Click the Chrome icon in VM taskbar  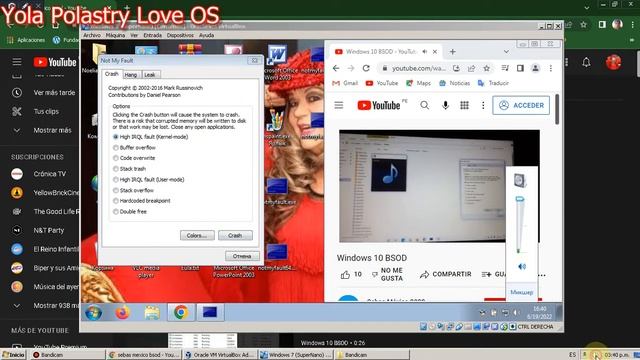[x=181, y=313]
